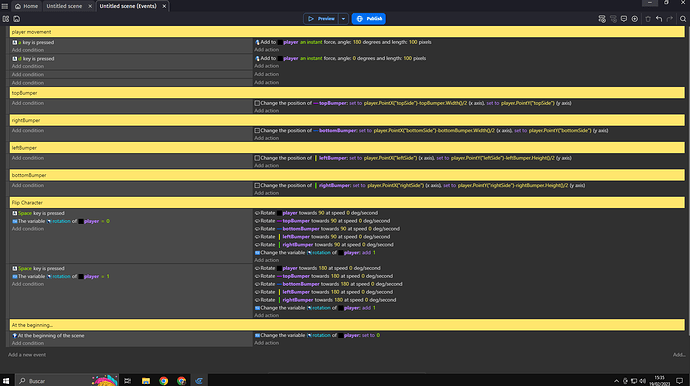Click the save project icon
This screenshot has width=690, height=386.
[x=17, y=19]
